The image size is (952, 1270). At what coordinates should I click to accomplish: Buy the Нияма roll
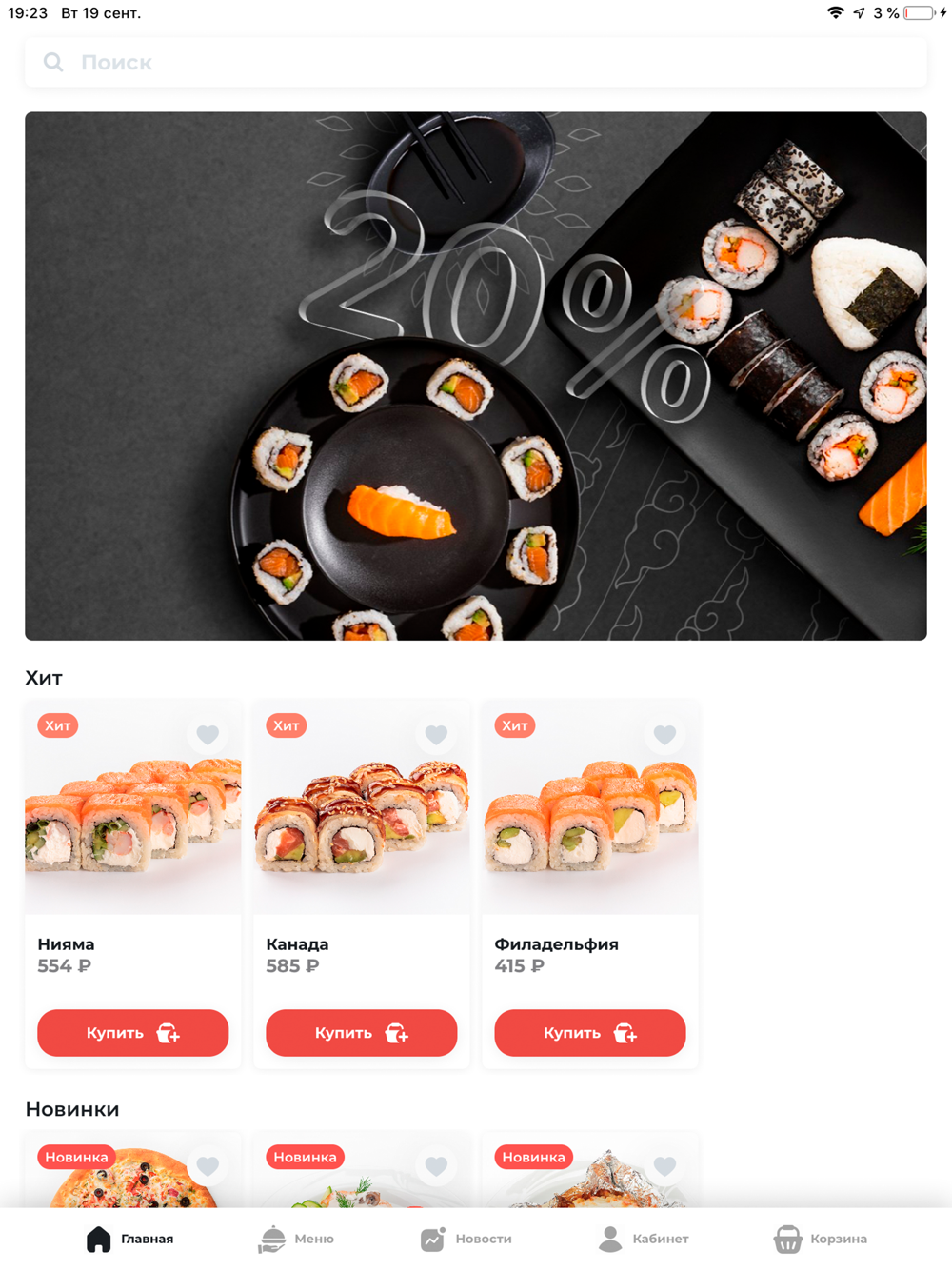pos(133,1033)
